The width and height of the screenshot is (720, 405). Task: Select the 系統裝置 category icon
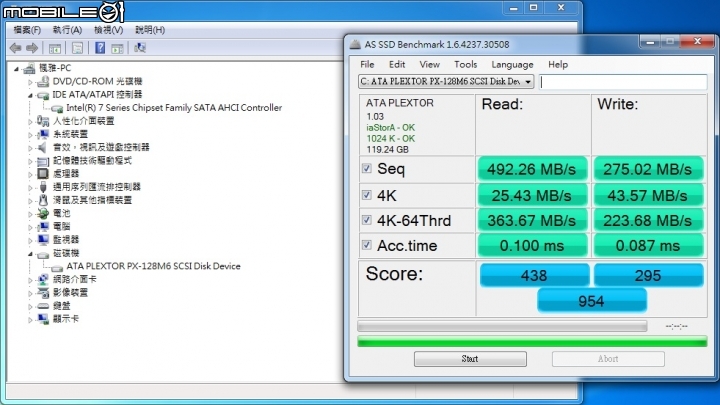[x=43, y=134]
